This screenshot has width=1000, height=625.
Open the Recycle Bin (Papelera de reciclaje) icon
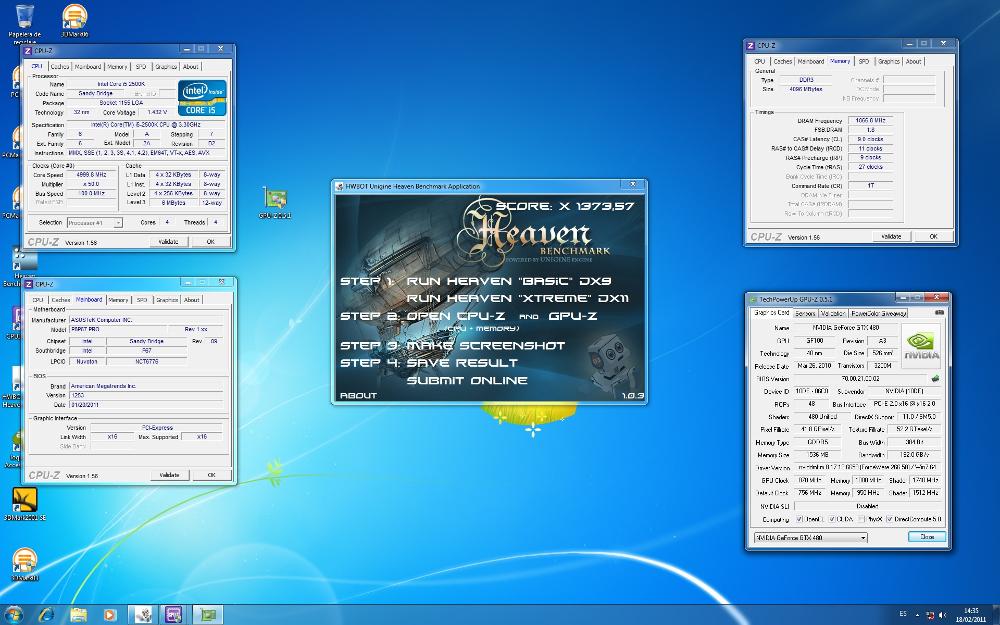click(x=24, y=17)
